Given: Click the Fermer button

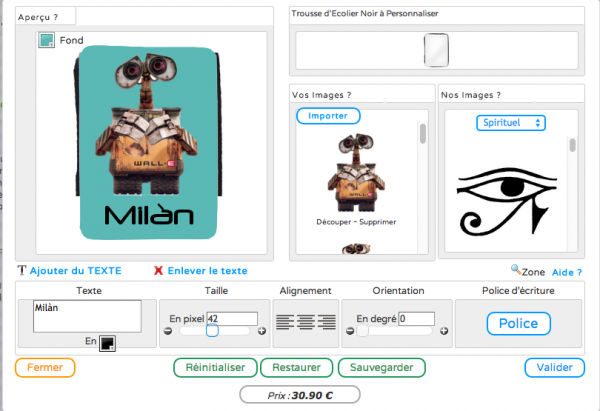Looking at the screenshot, I should pyautogui.click(x=45, y=368).
